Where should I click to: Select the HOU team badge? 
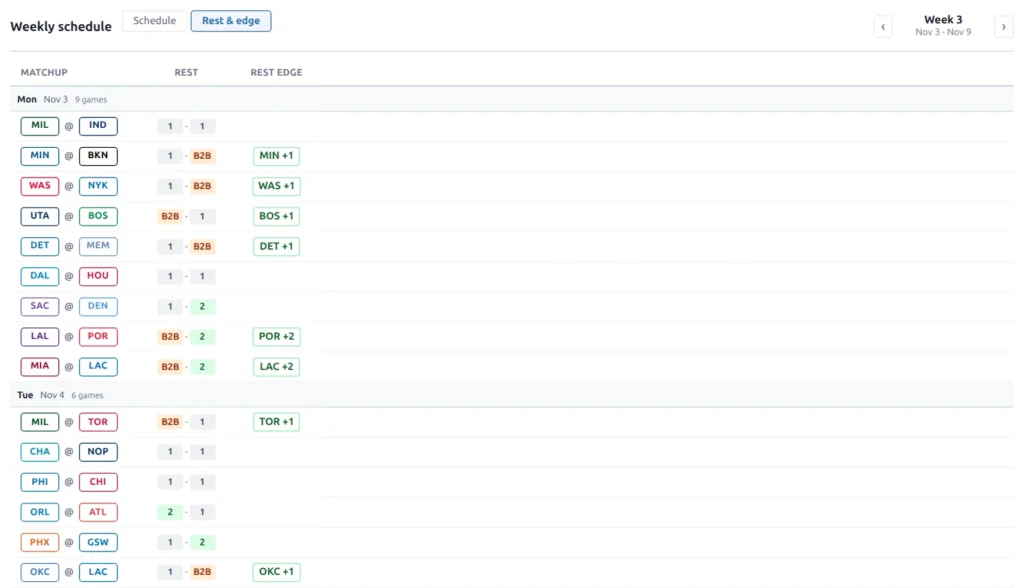[98, 276]
